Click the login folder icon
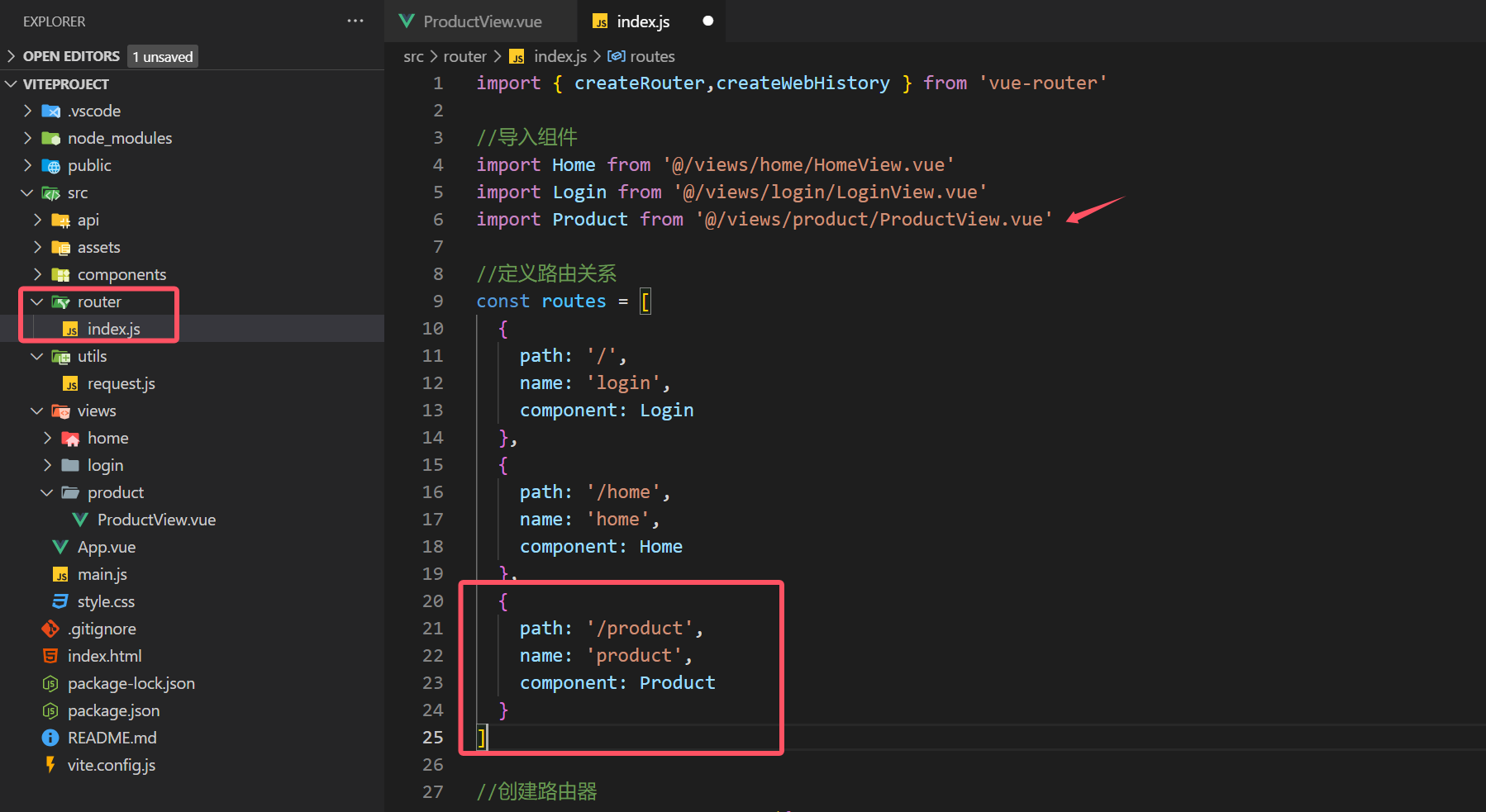1486x812 pixels. click(71, 466)
